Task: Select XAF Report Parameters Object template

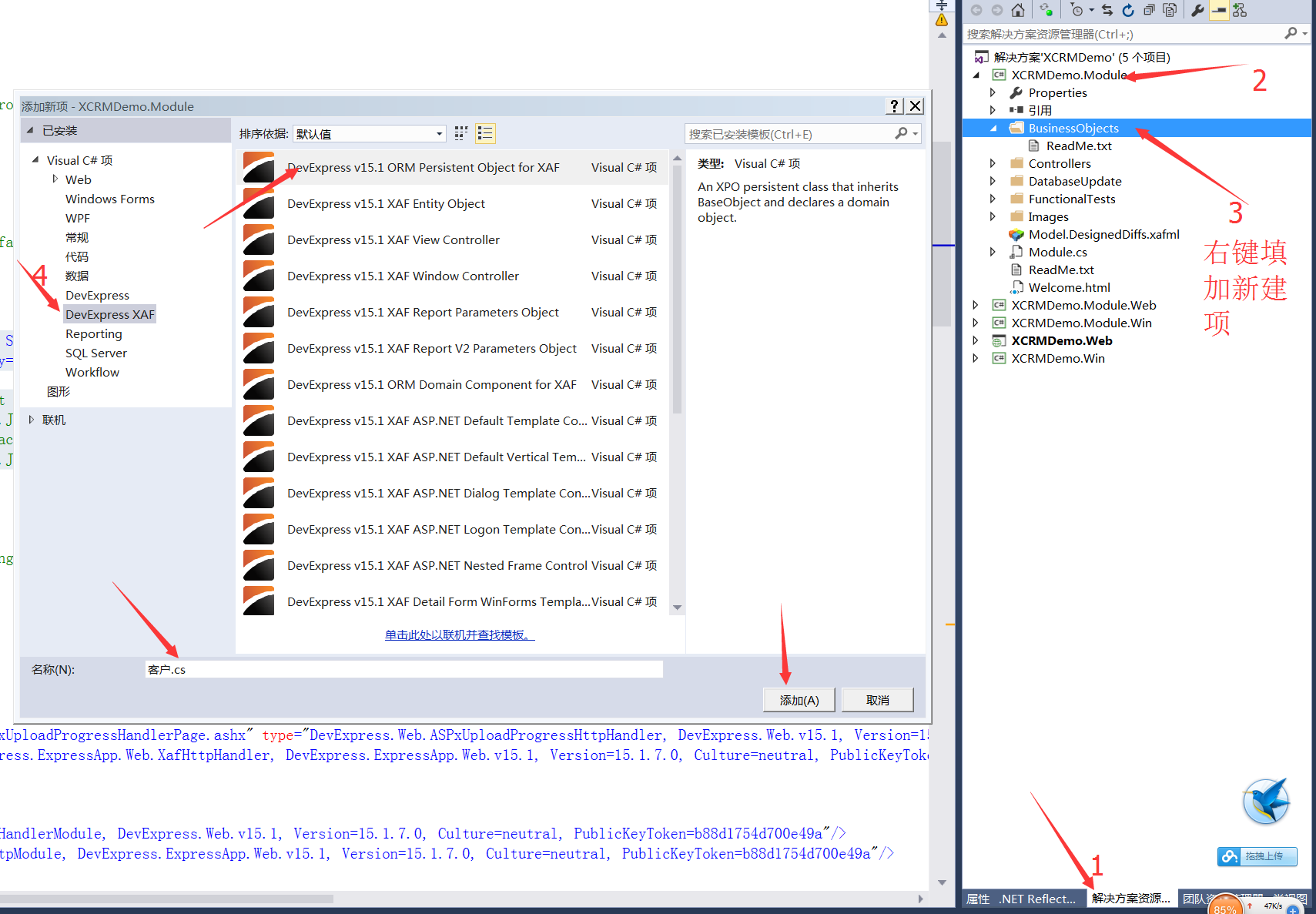Action: tap(453, 312)
